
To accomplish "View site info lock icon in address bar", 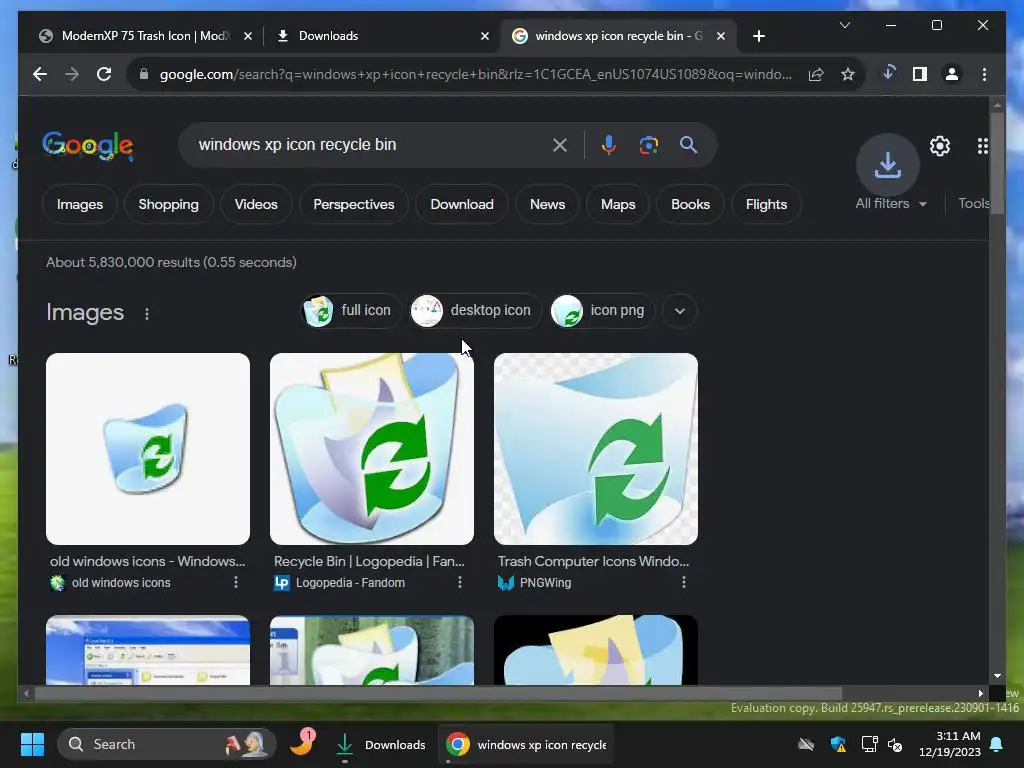I will 144,74.
